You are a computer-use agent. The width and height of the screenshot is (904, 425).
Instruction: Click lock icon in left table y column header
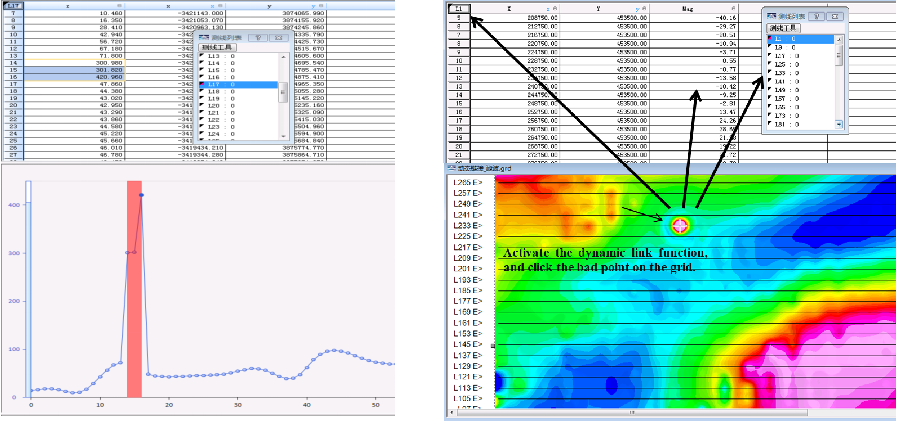tap(321, 5)
